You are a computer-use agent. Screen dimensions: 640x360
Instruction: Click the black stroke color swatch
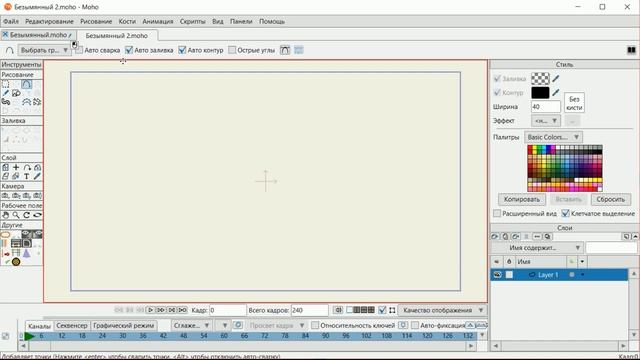click(540, 93)
